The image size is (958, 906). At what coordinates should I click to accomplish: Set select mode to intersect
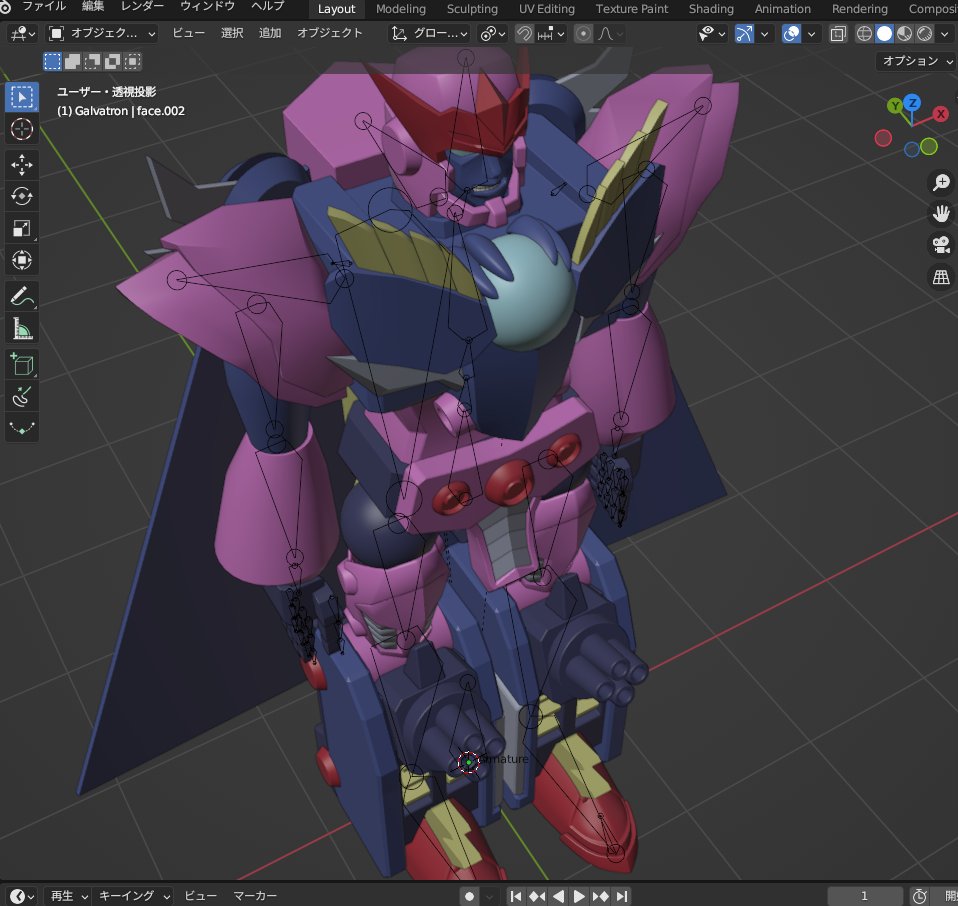[132, 61]
